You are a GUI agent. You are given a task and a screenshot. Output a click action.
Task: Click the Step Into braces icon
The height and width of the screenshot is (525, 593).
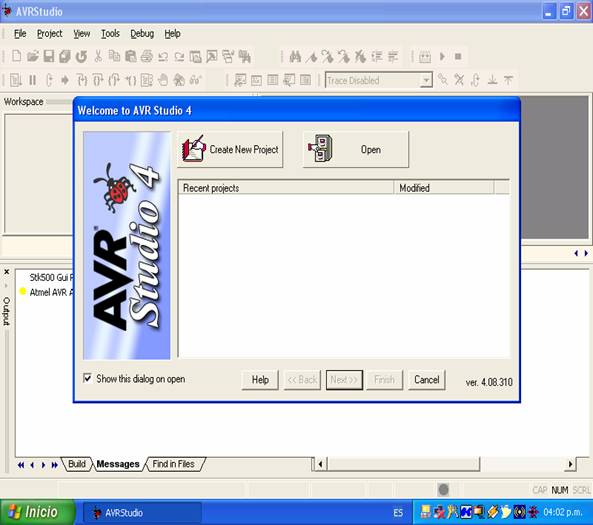click(x=82, y=80)
